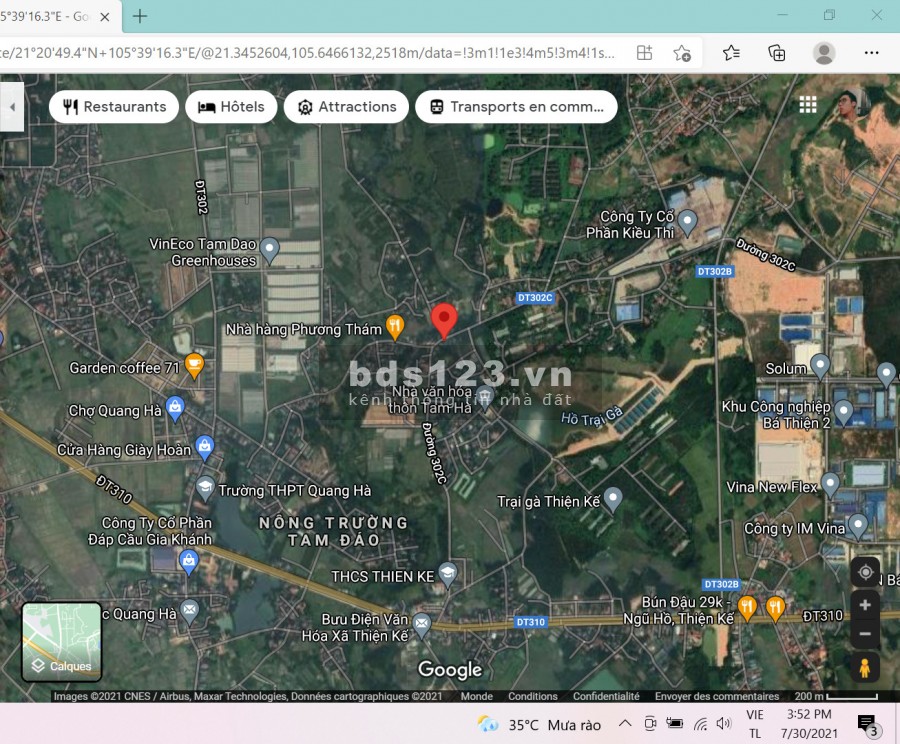Select the VinEco Tam Dao Greenhouses marker
The width and height of the screenshot is (900, 744).
269,250
